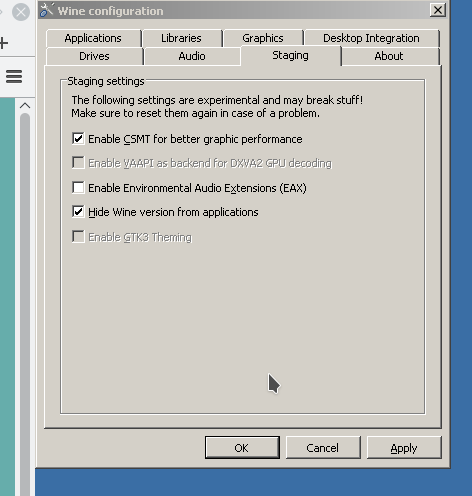The image size is (472, 496).
Task: Toggle Enable GTK3 Theming checkbox
Action: click(78, 237)
